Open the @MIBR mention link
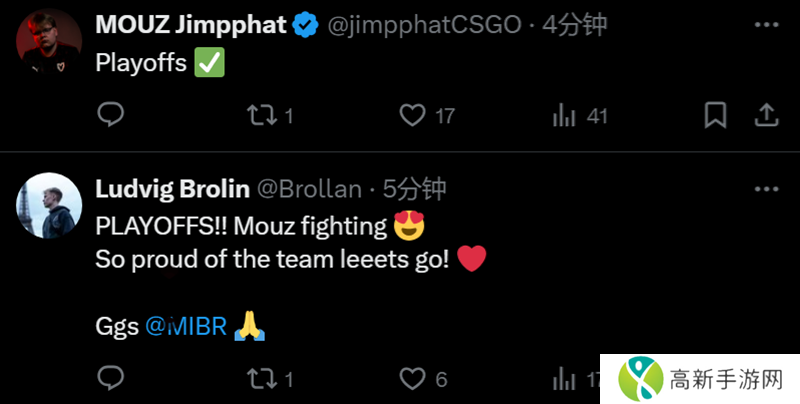This screenshot has width=800, height=404. [188, 326]
